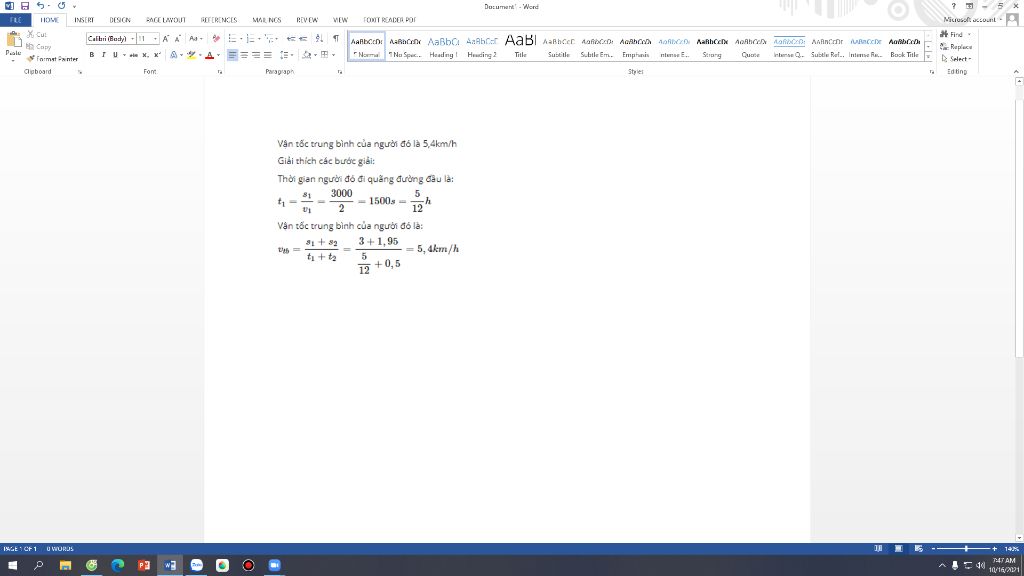The height and width of the screenshot is (576, 1024).
Task: Open the Borders dropdown
Action: (333, 55)
